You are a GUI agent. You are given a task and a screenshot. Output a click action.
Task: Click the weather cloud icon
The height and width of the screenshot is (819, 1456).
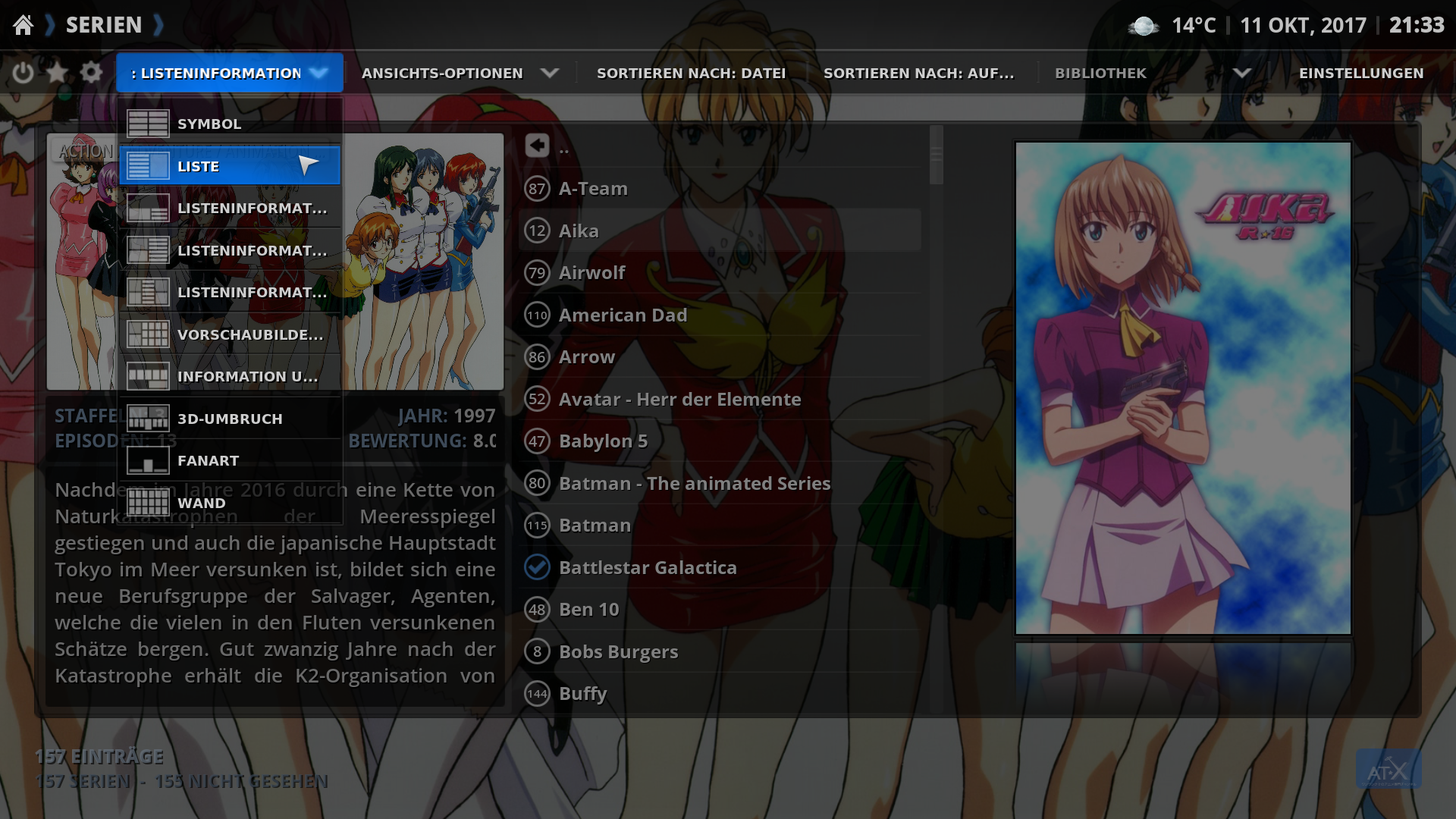(x=1144, y=27)
